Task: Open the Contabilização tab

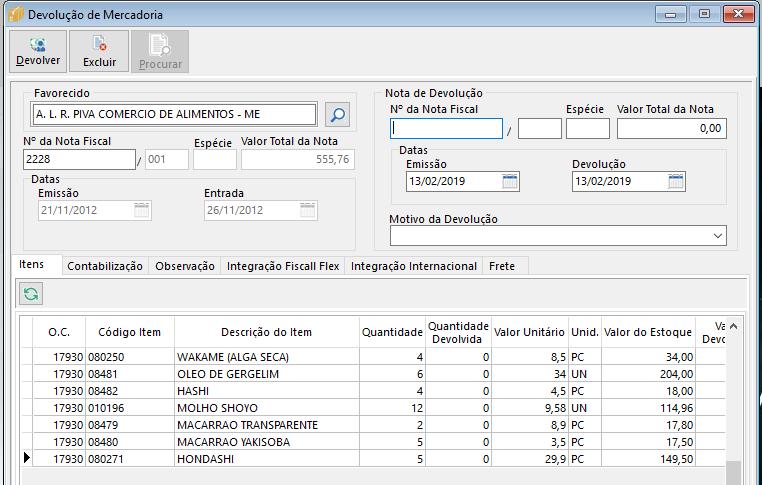Action: pos(105,266)
